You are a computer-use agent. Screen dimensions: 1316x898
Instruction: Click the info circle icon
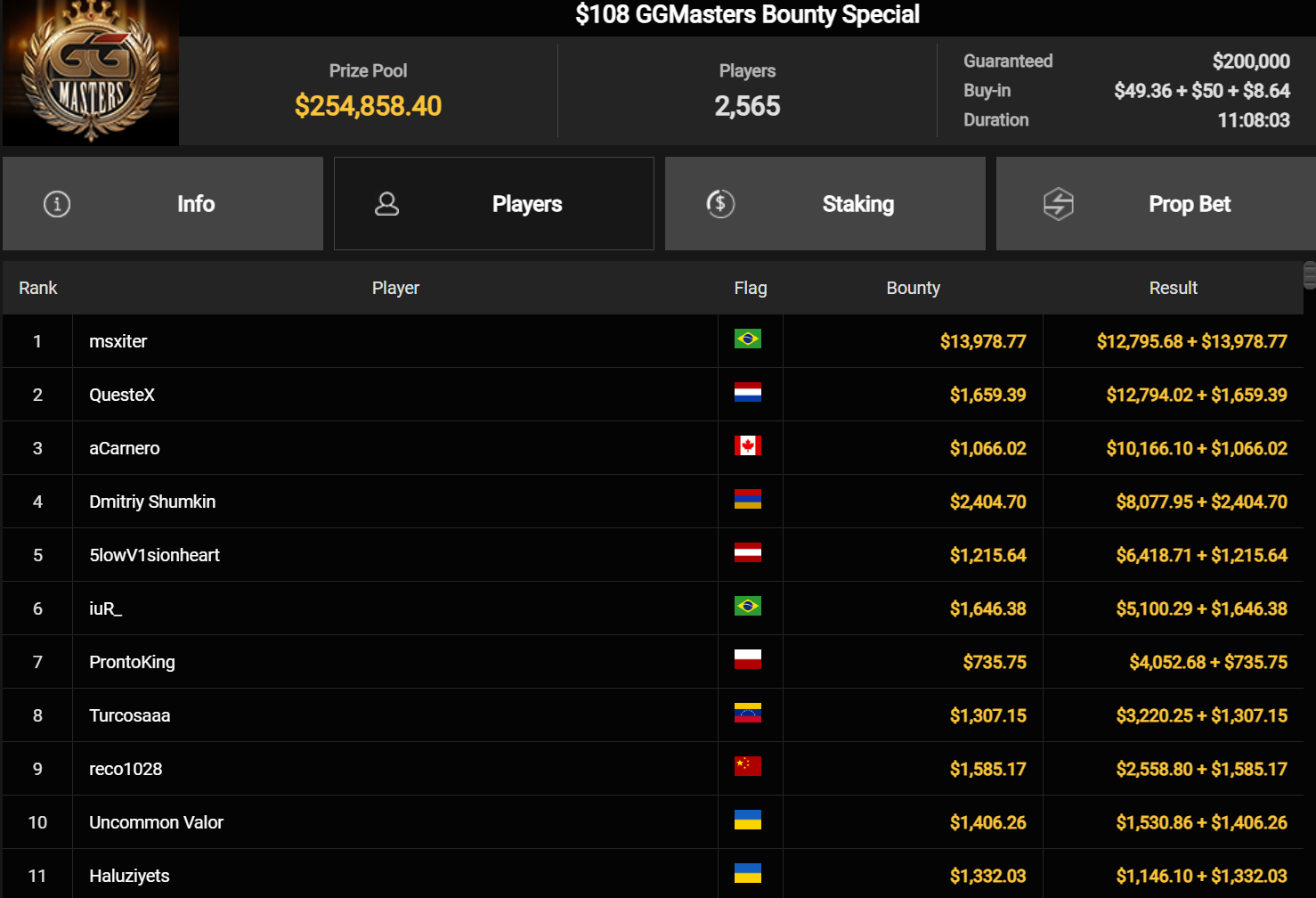(x=57, y=204)
